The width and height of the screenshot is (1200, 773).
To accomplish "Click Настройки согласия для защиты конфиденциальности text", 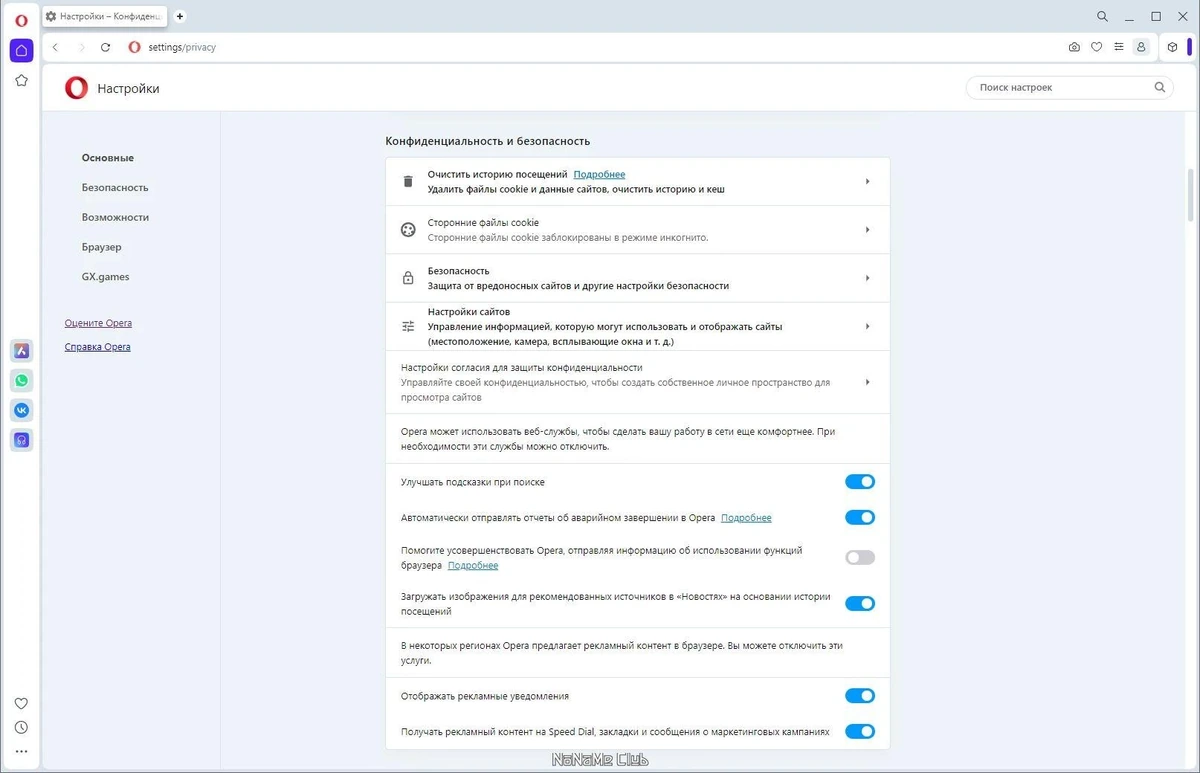I will (522, 367).
